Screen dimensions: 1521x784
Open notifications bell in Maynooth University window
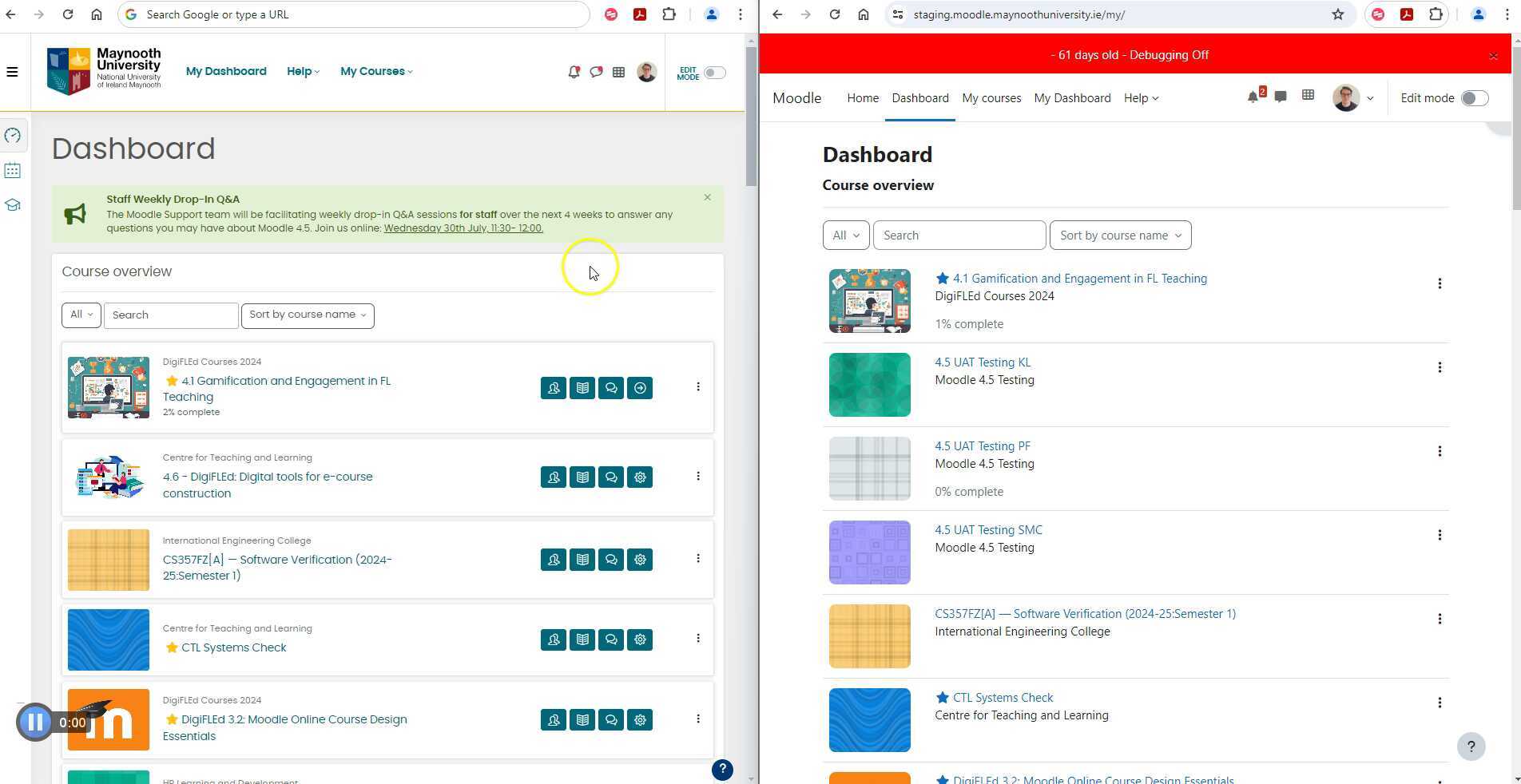click(x=574, y=72)
